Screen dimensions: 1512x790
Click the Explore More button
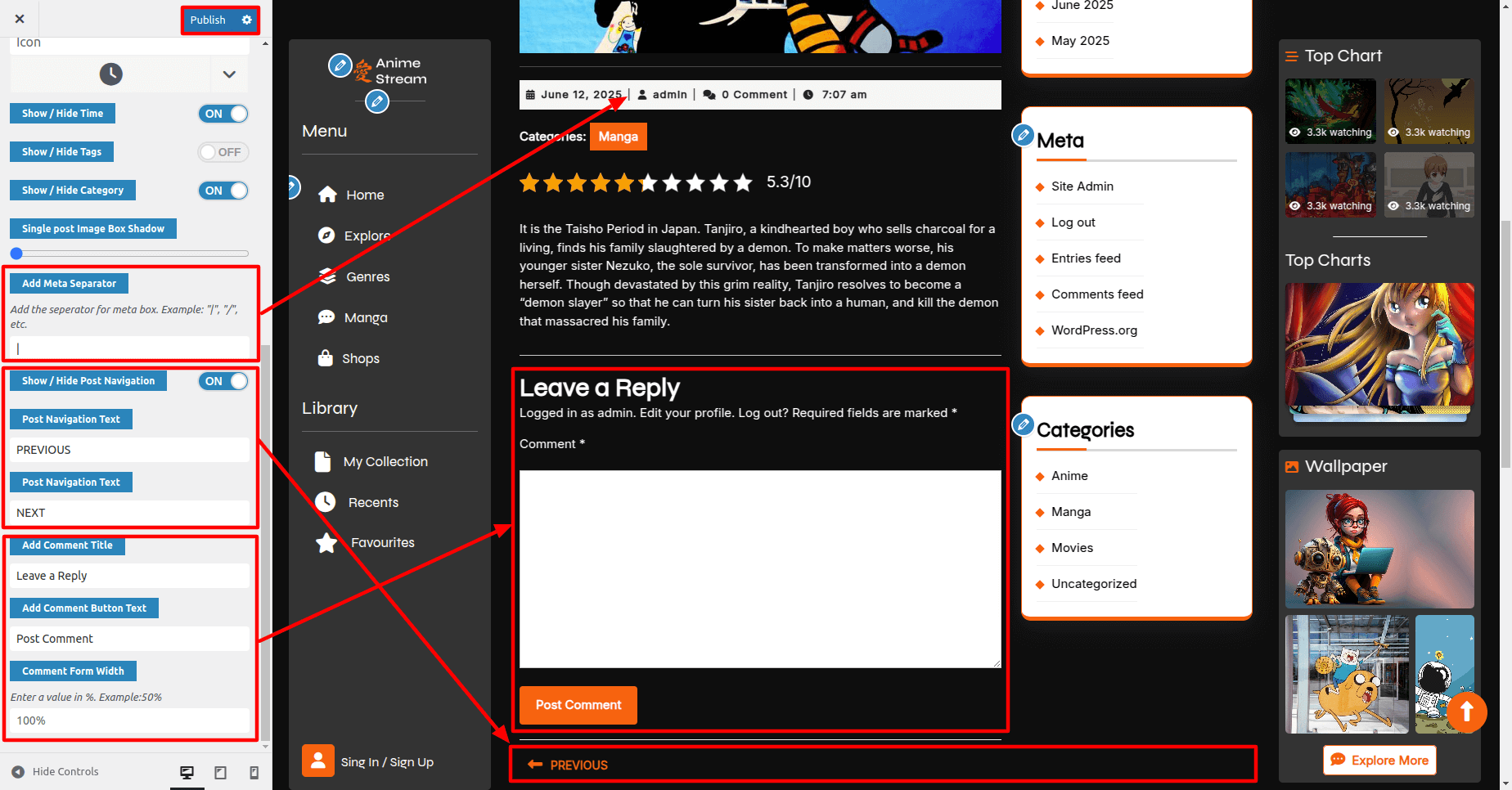[x=1379, y=761]
